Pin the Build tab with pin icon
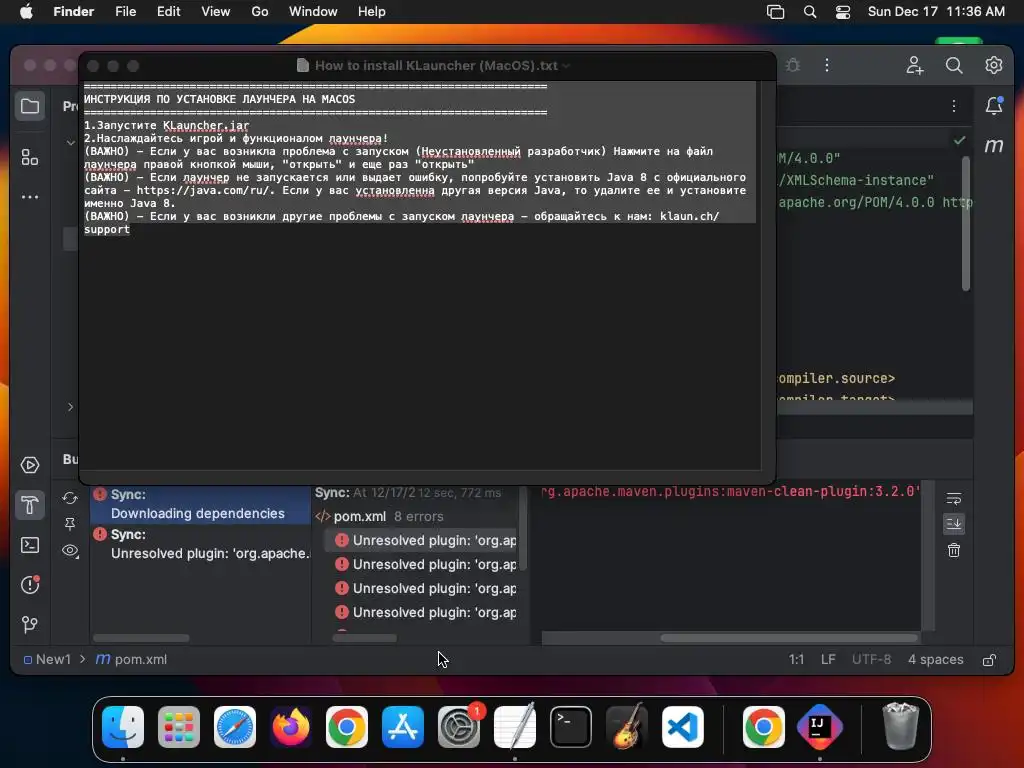The width and height of the screenshot is (1024, 768). click(70, 524)
